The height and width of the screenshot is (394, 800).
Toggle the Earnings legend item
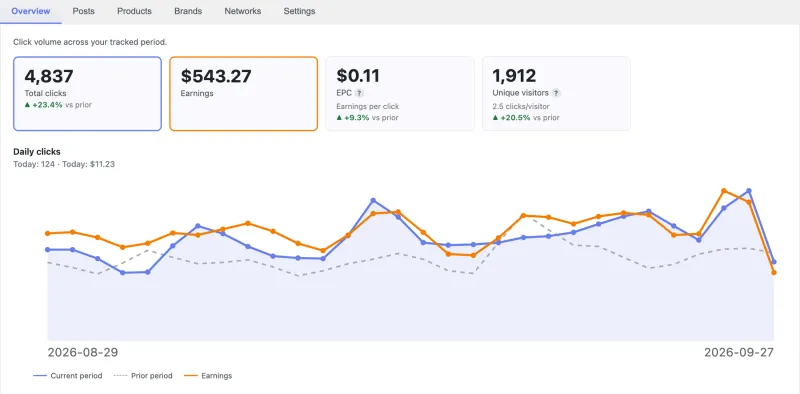208,376
